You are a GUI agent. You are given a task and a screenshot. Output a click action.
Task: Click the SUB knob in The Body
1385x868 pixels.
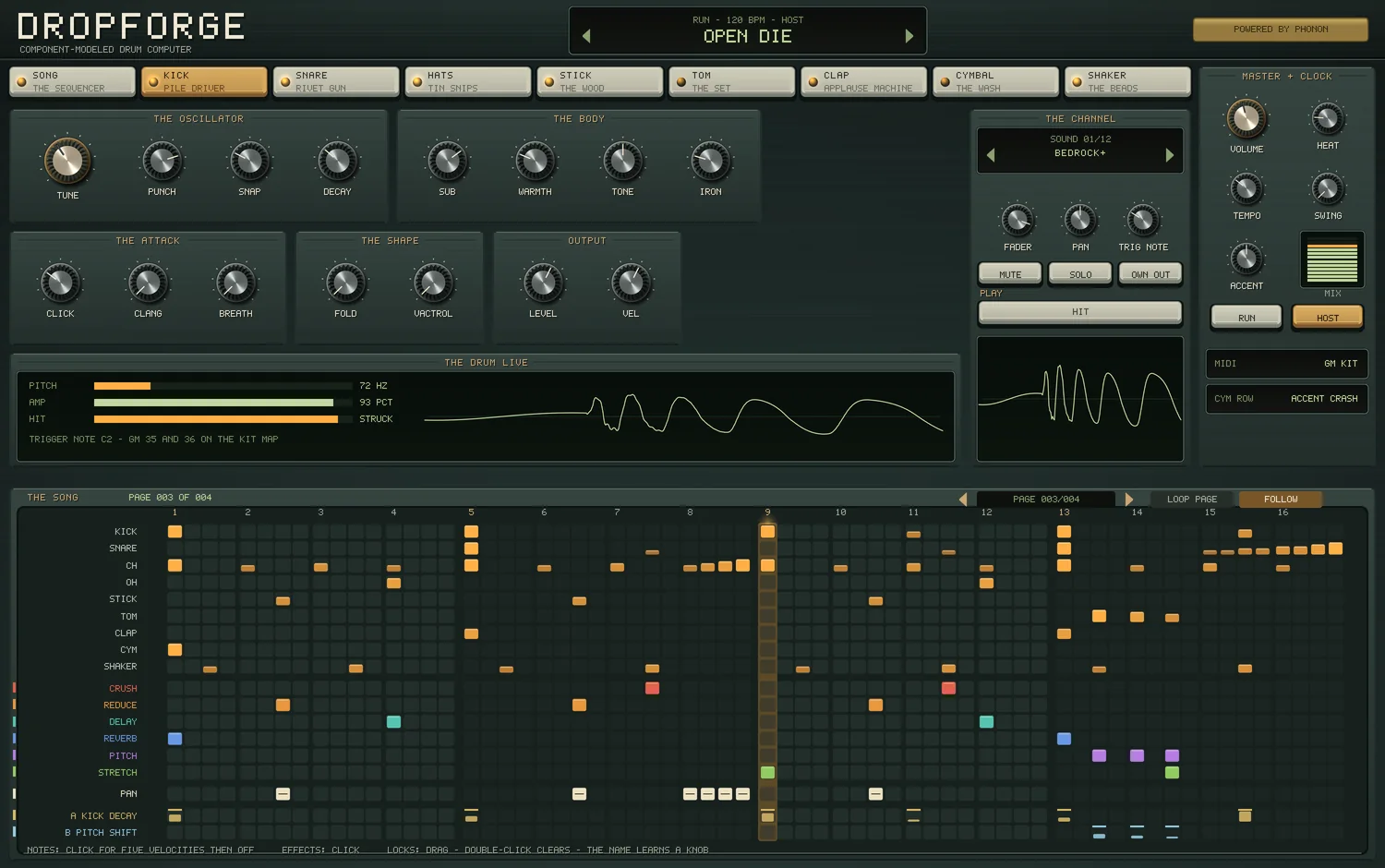tap(447, 161)
